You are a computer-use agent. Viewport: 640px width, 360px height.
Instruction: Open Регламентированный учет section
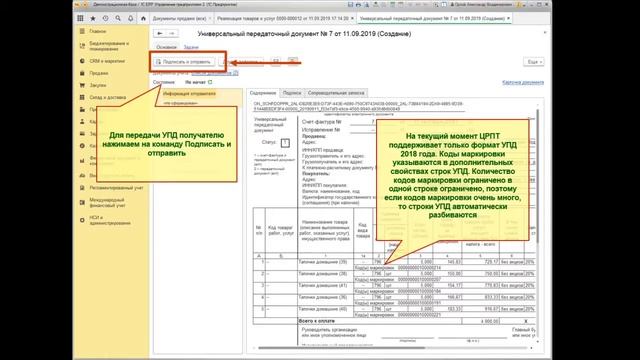(x=116, y=188)
